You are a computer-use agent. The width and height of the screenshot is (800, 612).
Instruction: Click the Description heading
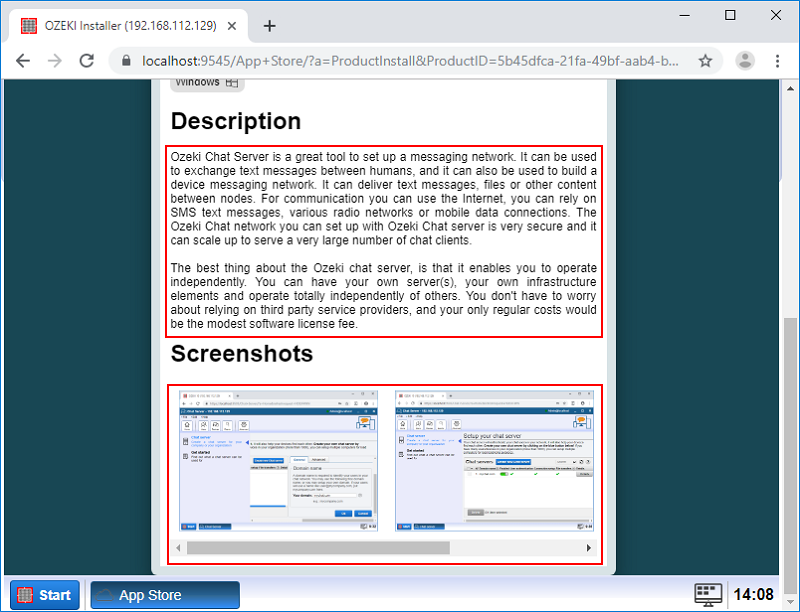[x=236, y=121]
